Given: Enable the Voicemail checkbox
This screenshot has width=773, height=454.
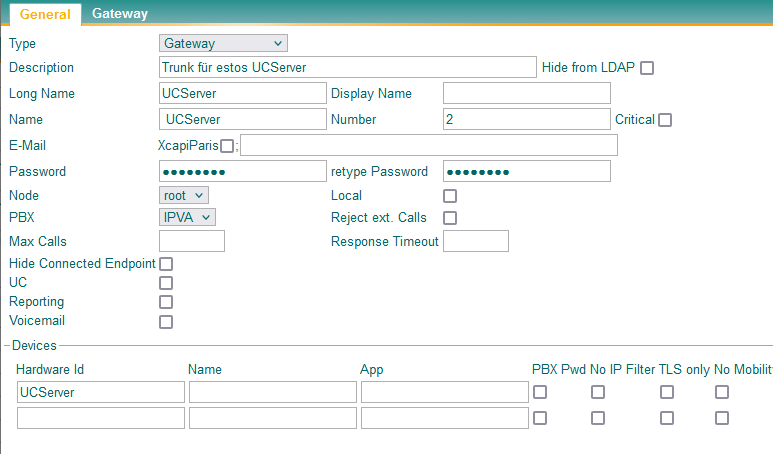Looking at the screenshot, I should tap(166, 322).
